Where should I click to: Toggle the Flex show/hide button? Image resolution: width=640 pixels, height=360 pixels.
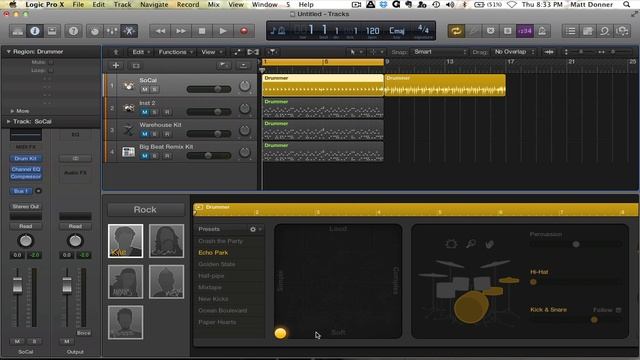click(253, 52)
